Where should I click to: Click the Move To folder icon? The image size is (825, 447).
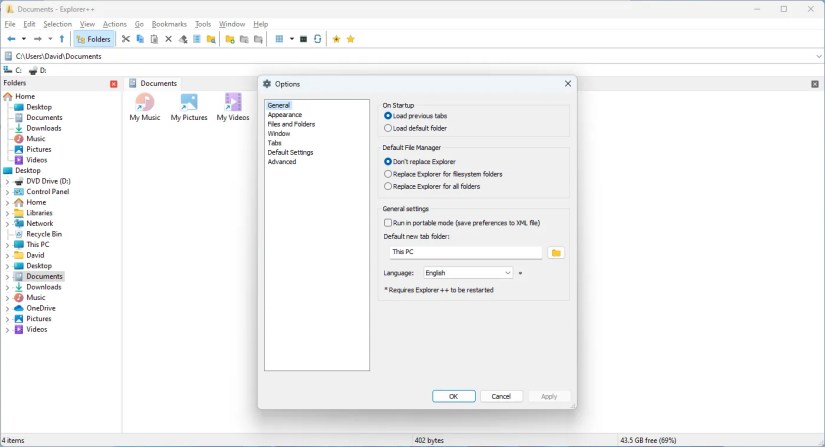pos(258,39)
